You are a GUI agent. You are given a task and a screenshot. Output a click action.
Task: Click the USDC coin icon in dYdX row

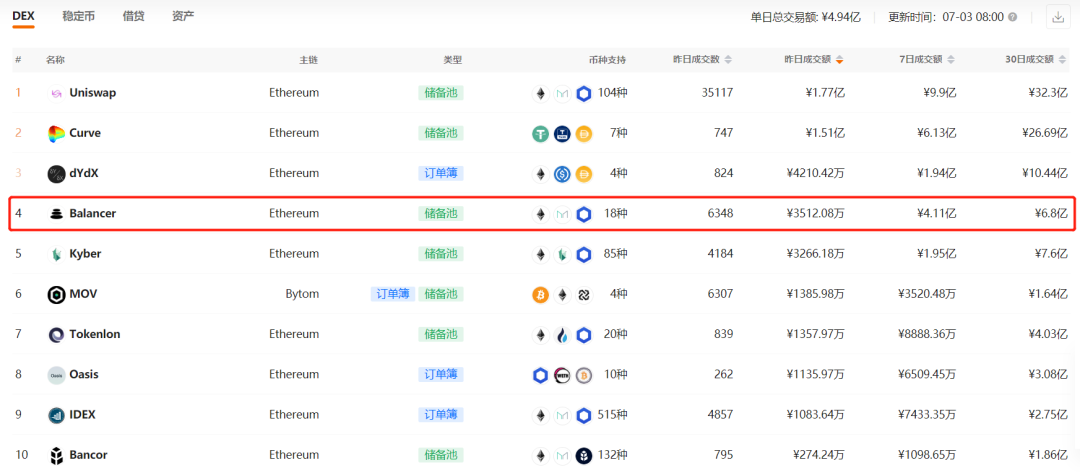(x=563, y=174)
